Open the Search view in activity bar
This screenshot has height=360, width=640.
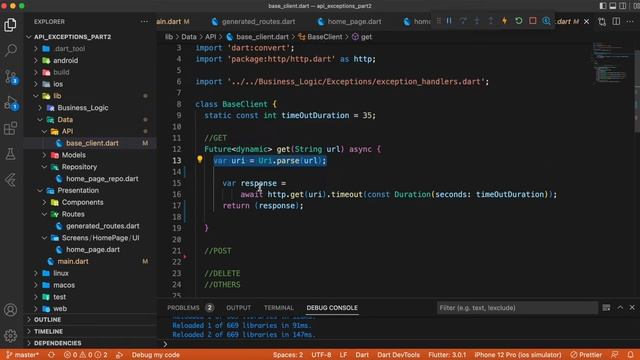pyautogui.click(x=10, y=50)
